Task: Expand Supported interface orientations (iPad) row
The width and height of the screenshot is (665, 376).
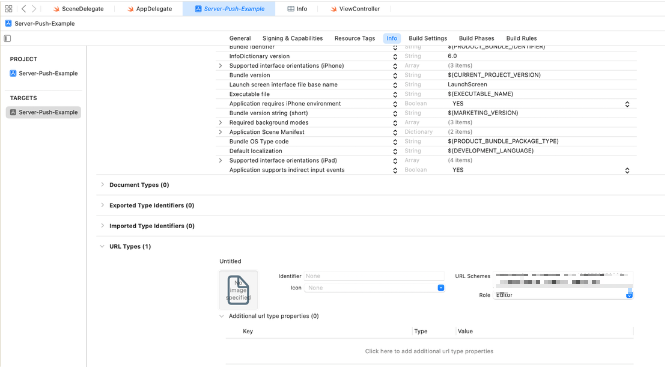Action: [x=220, y=161]
